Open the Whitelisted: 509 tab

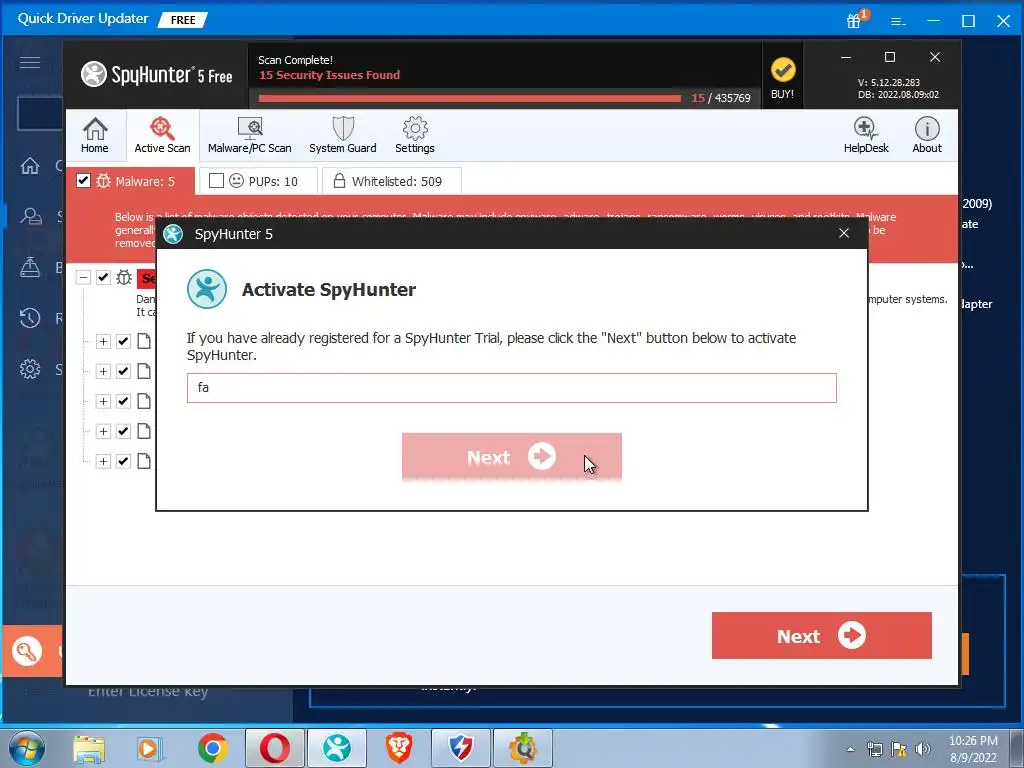[x=392, y=181]
